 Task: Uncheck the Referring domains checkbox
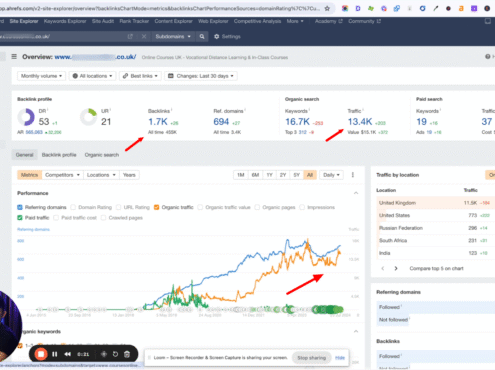[x=20, y=207]
